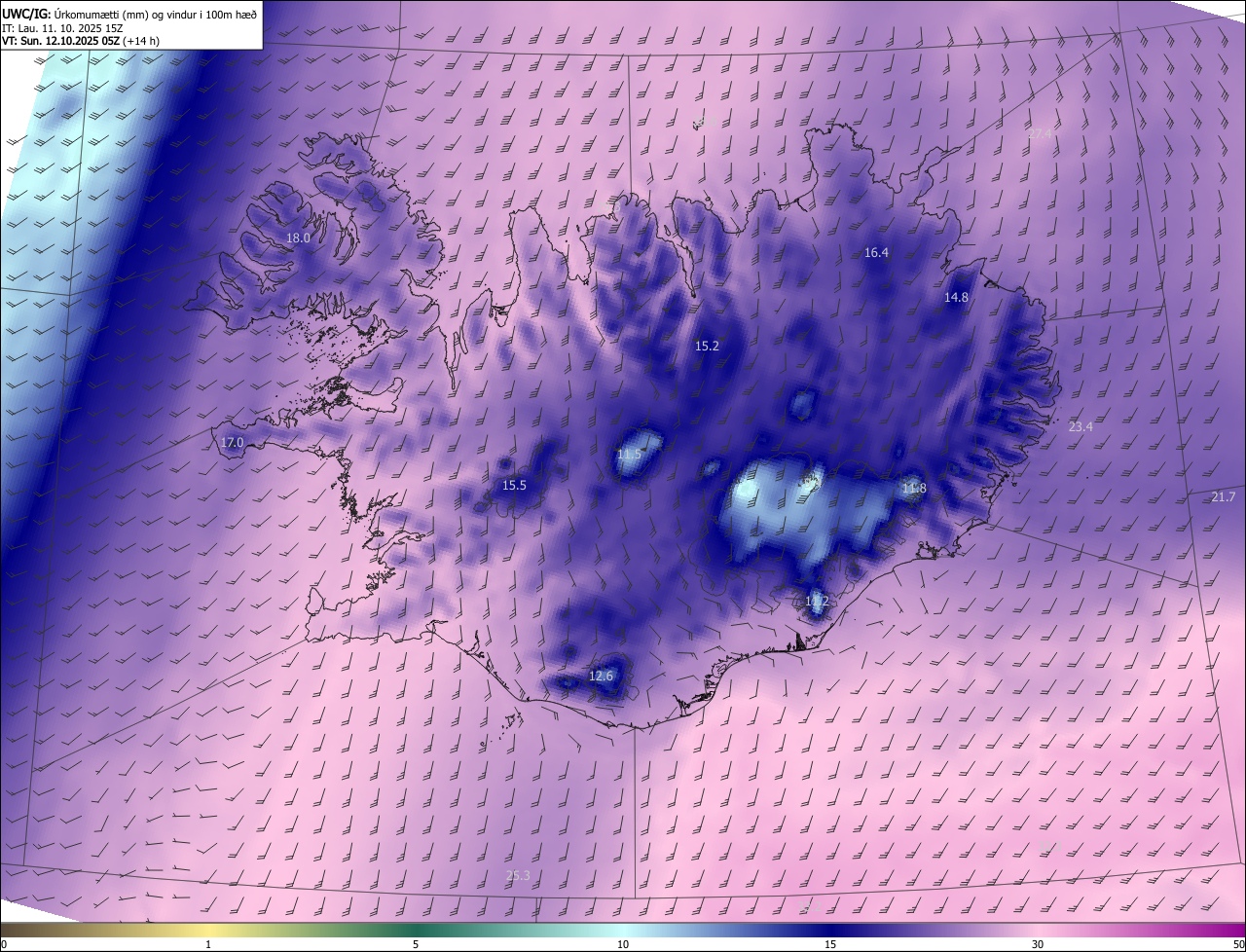Click the colorbar tick label 1
This screenshot has height=952, width=1246.
[208, 944]
